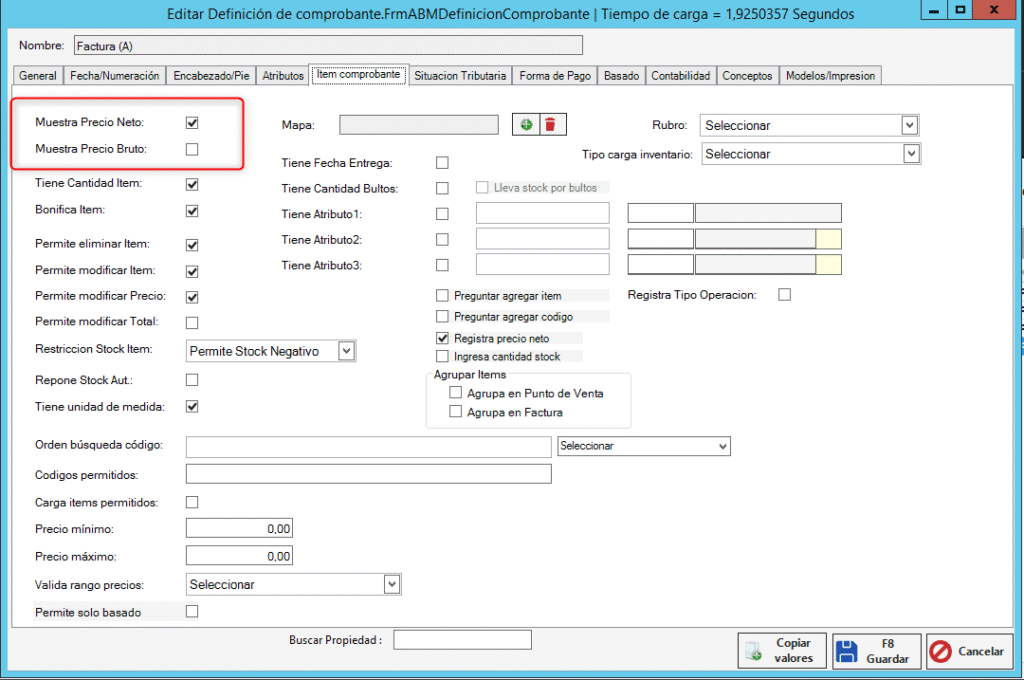Click the application icon in title bar
The image size is (1024, 680).
(13, 14)
